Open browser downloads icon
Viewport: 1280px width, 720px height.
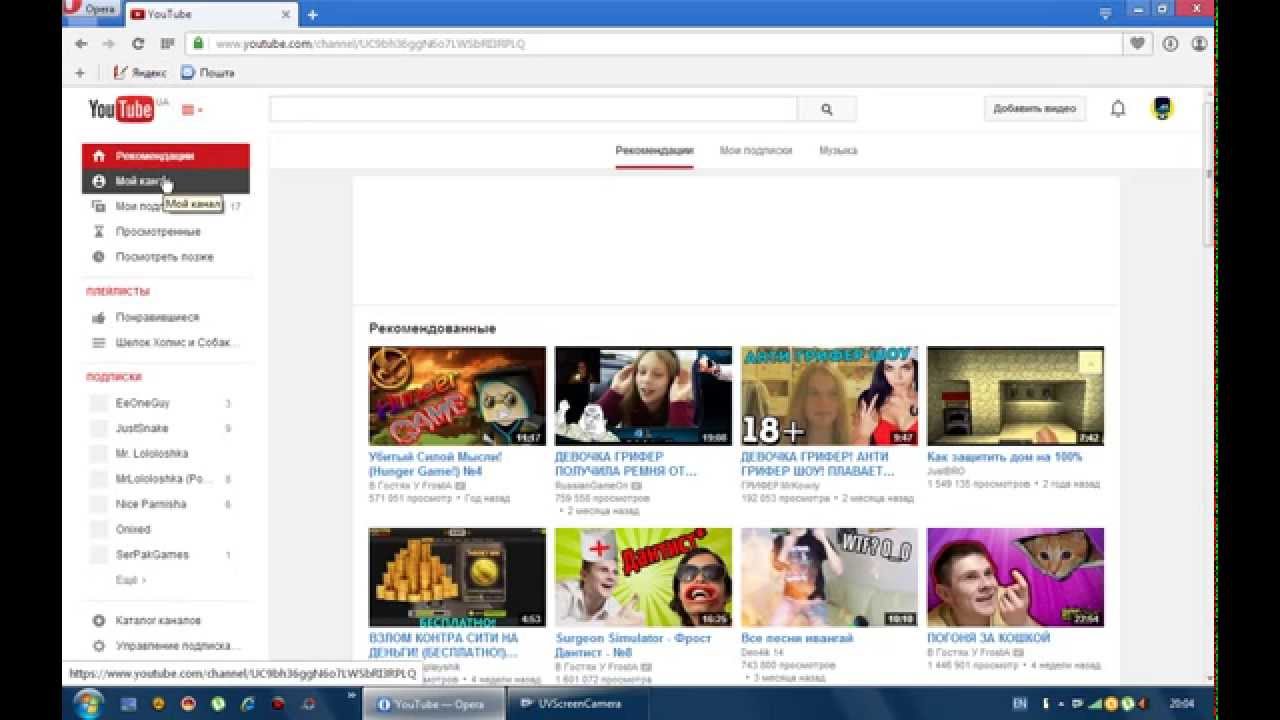[1170, 44]
